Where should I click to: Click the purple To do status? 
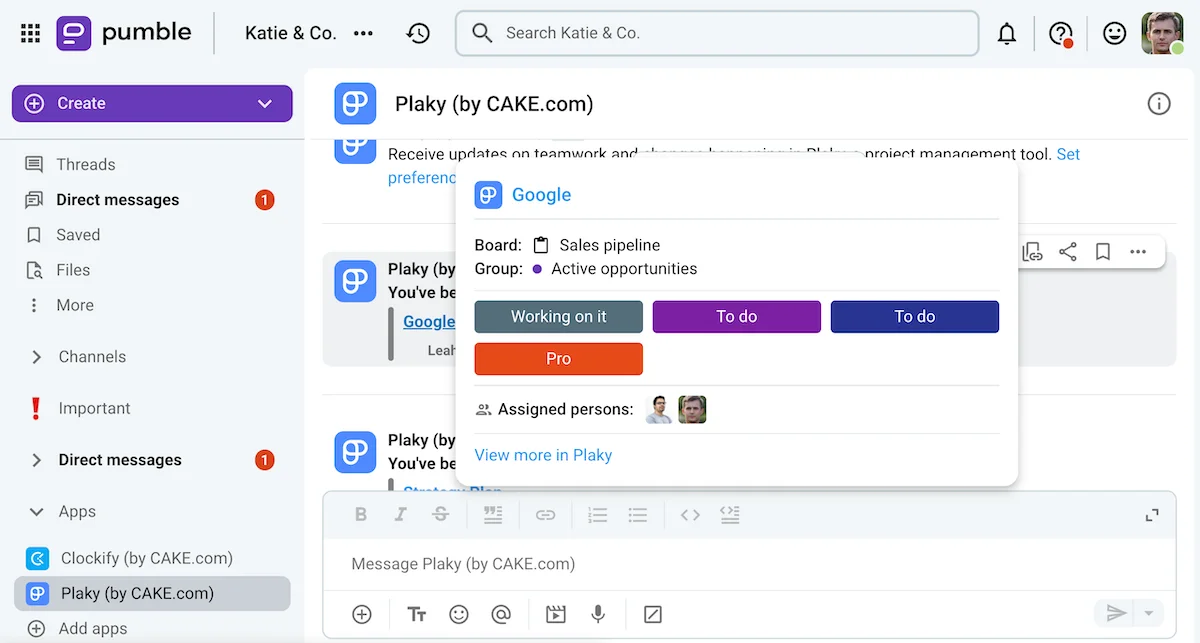pos(737,317)
